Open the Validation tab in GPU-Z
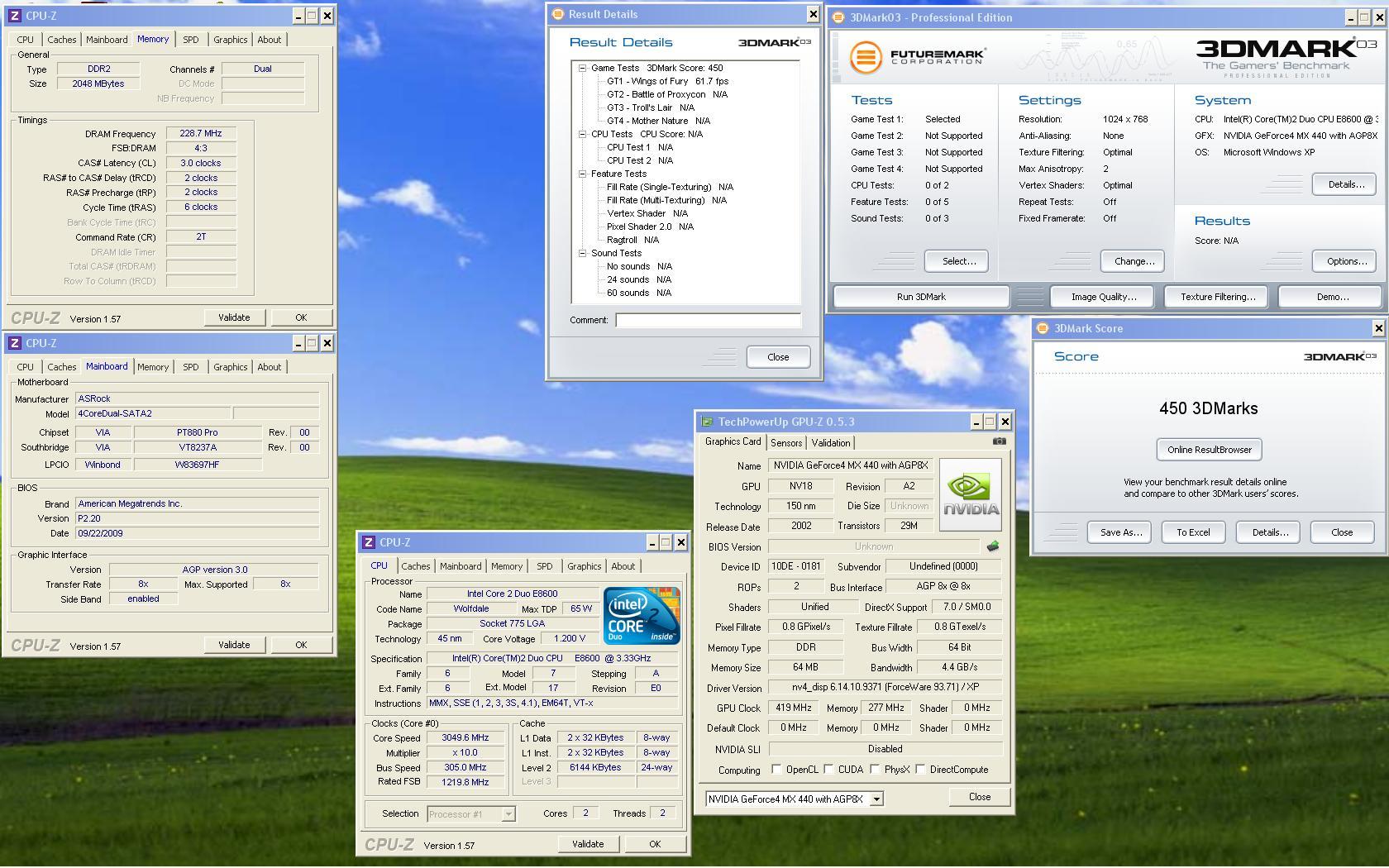Viewport: 1389px width, 868px height. tap(831, 443)
